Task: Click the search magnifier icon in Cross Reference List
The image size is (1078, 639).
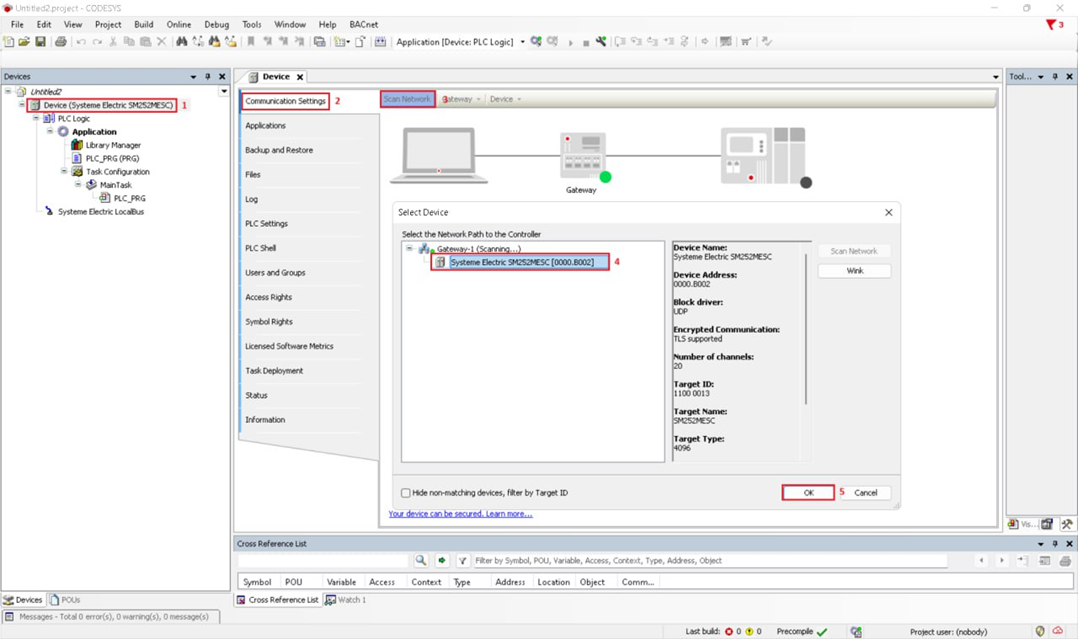Action: point(421,561)
